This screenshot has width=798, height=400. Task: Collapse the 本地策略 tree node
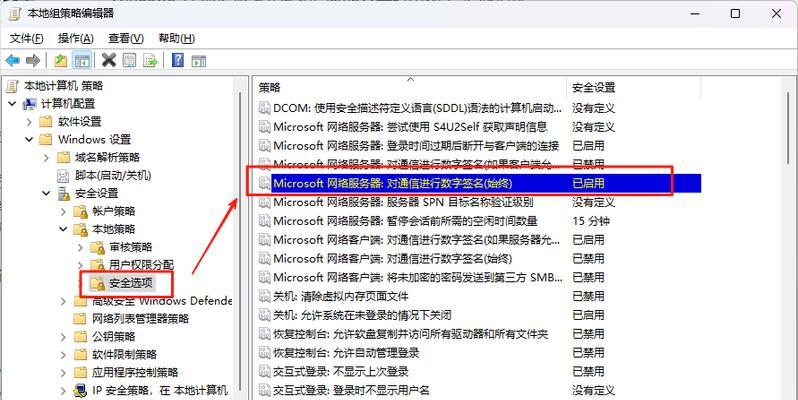(63, 229)
